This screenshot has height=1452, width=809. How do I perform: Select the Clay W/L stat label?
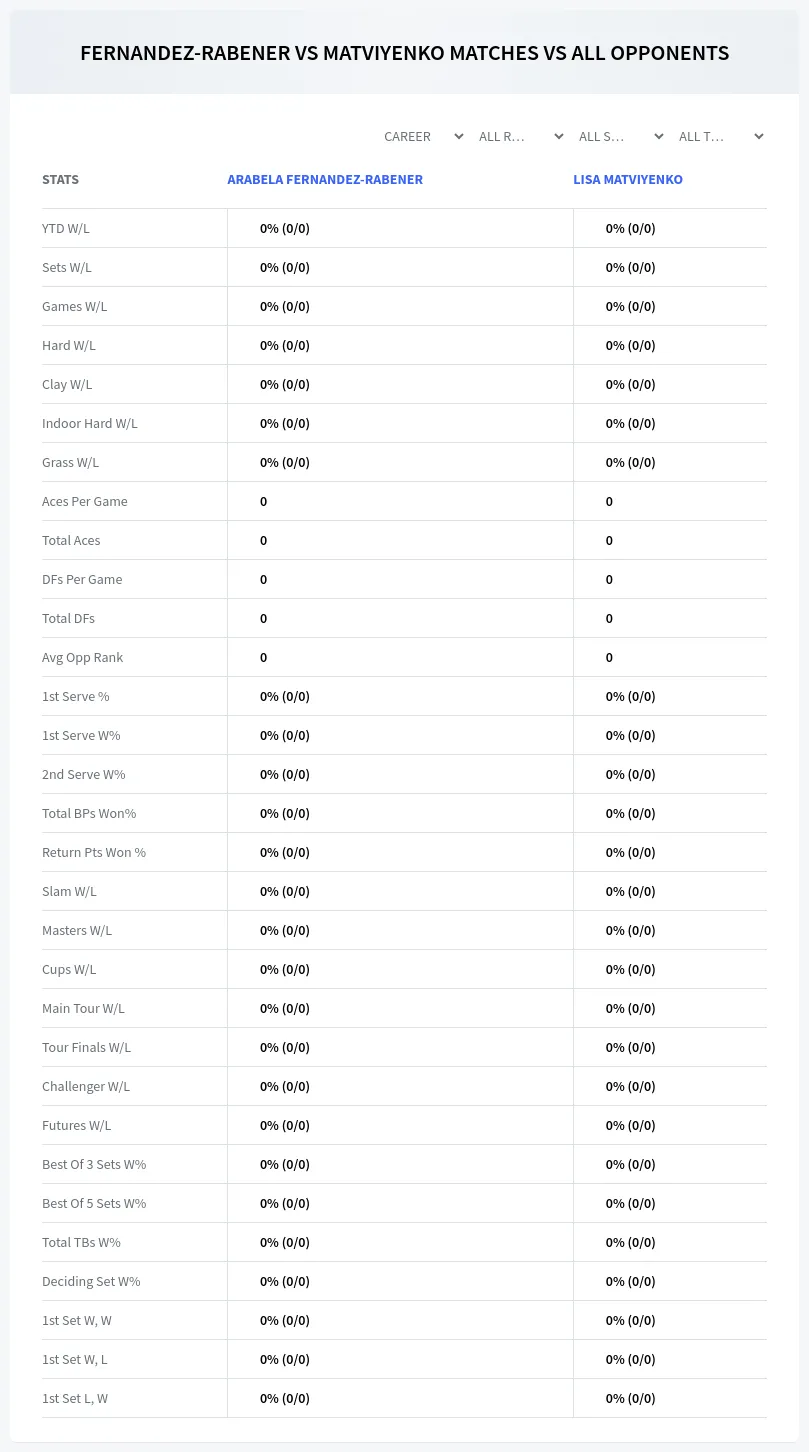[67, 384]
